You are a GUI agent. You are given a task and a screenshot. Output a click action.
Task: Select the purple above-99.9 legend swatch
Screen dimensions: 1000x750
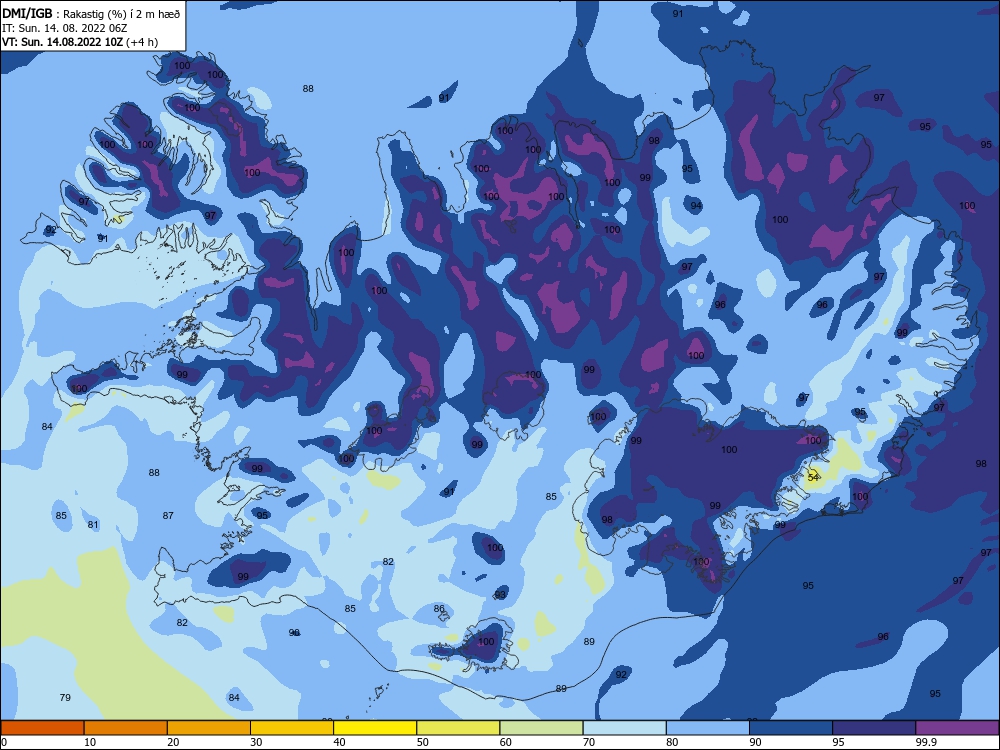[957, 728]
